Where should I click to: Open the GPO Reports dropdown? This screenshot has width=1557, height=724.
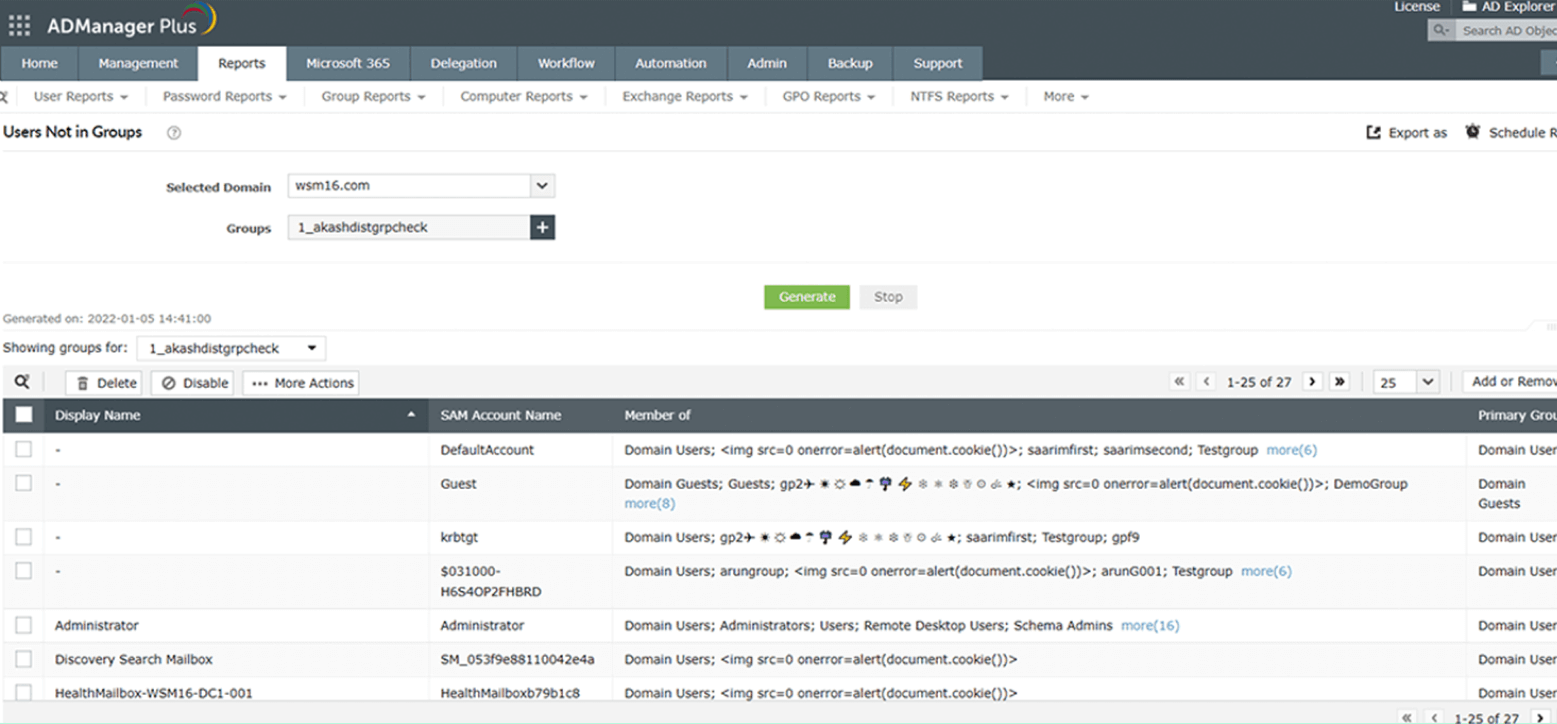pos(830,97)
